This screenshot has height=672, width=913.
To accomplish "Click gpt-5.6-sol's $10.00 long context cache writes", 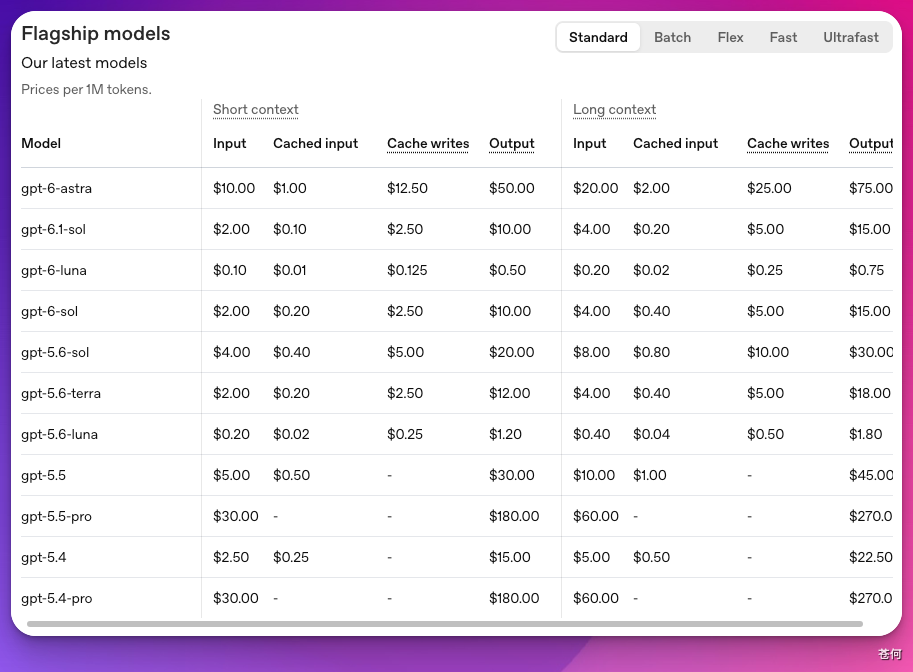I will click(768, 352).
